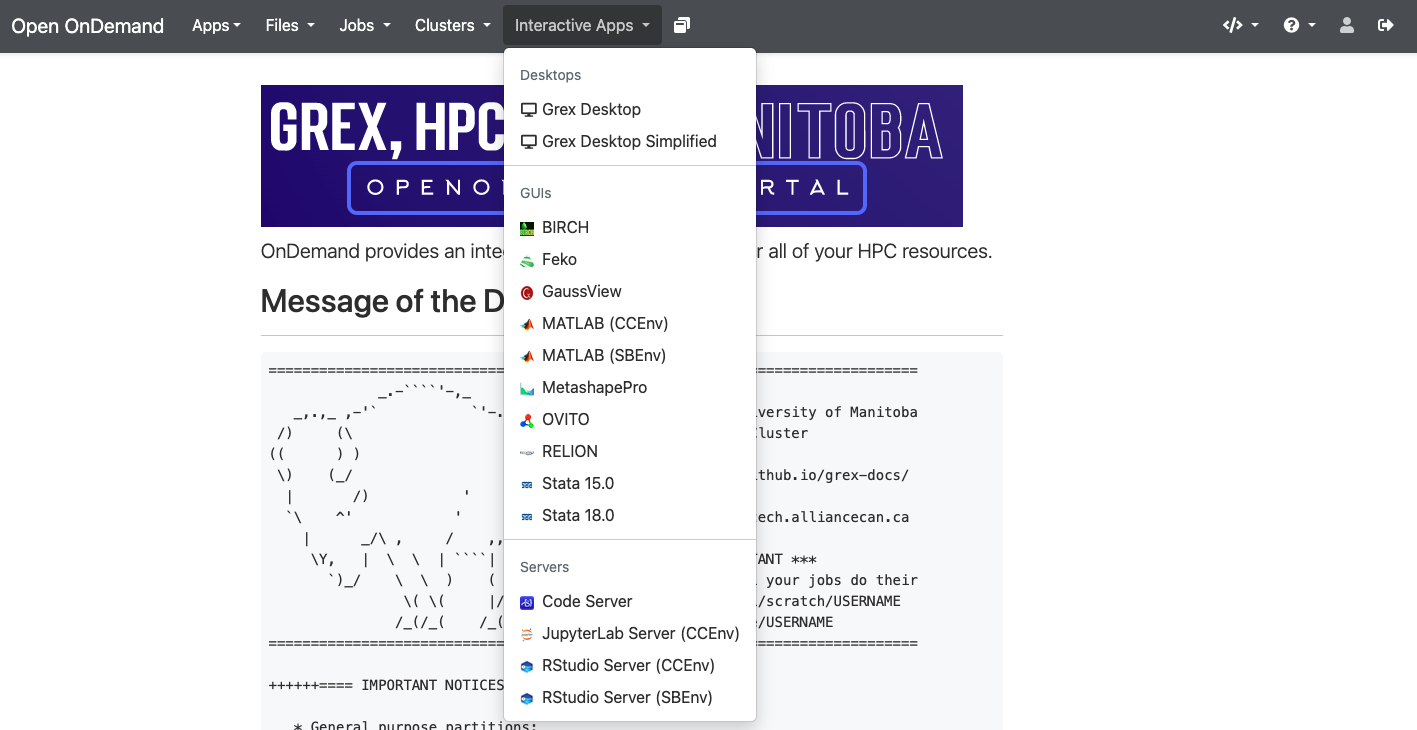Screen dimensions: 1417x730
Task: Expand the Jobs dropdown
Action: point(365,25)
